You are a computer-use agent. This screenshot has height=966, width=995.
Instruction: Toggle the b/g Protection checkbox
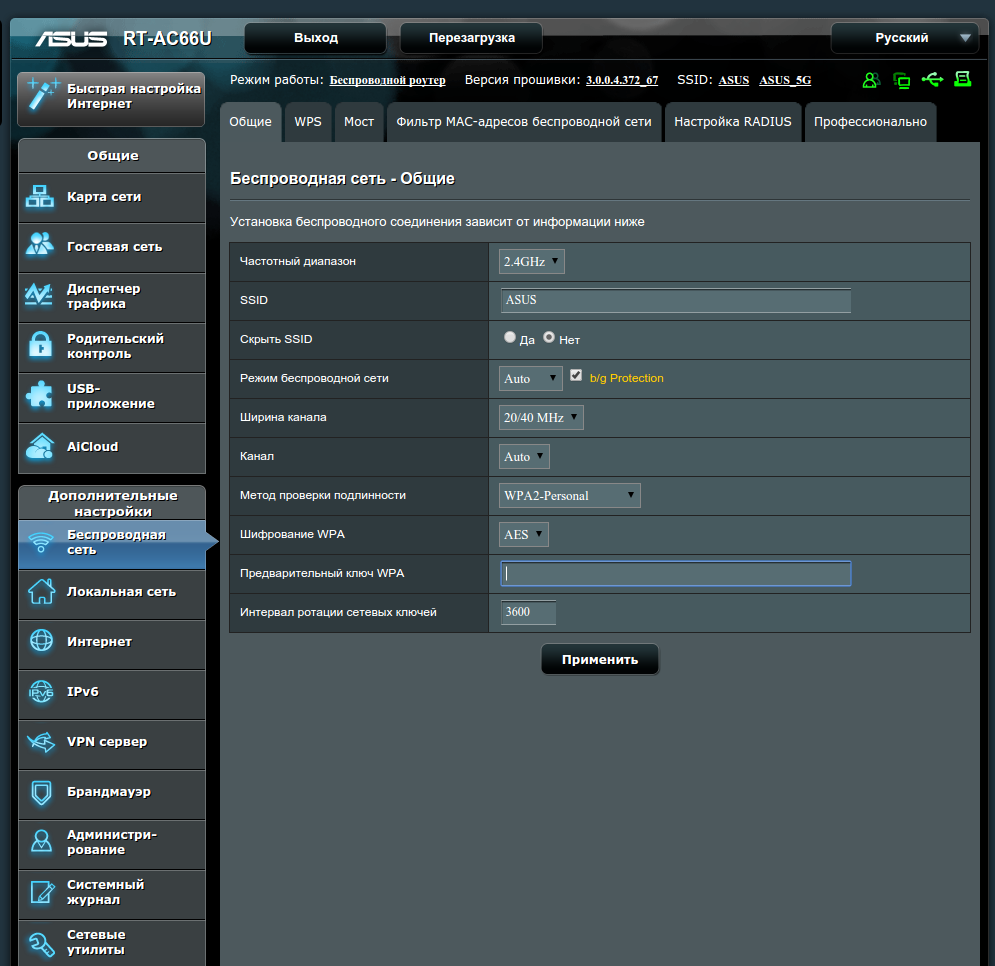click(x=576, y=376)
